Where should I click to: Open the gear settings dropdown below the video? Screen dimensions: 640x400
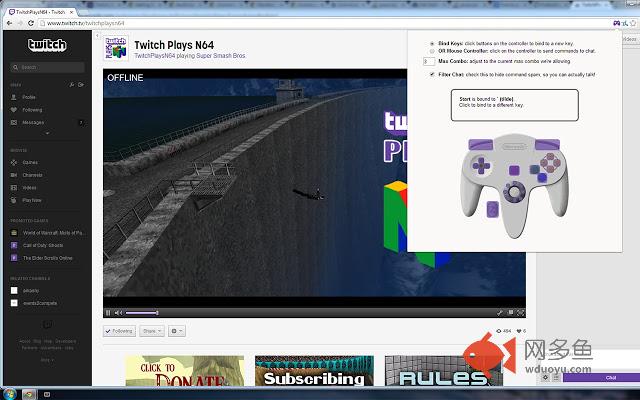[x=177, y=330]
